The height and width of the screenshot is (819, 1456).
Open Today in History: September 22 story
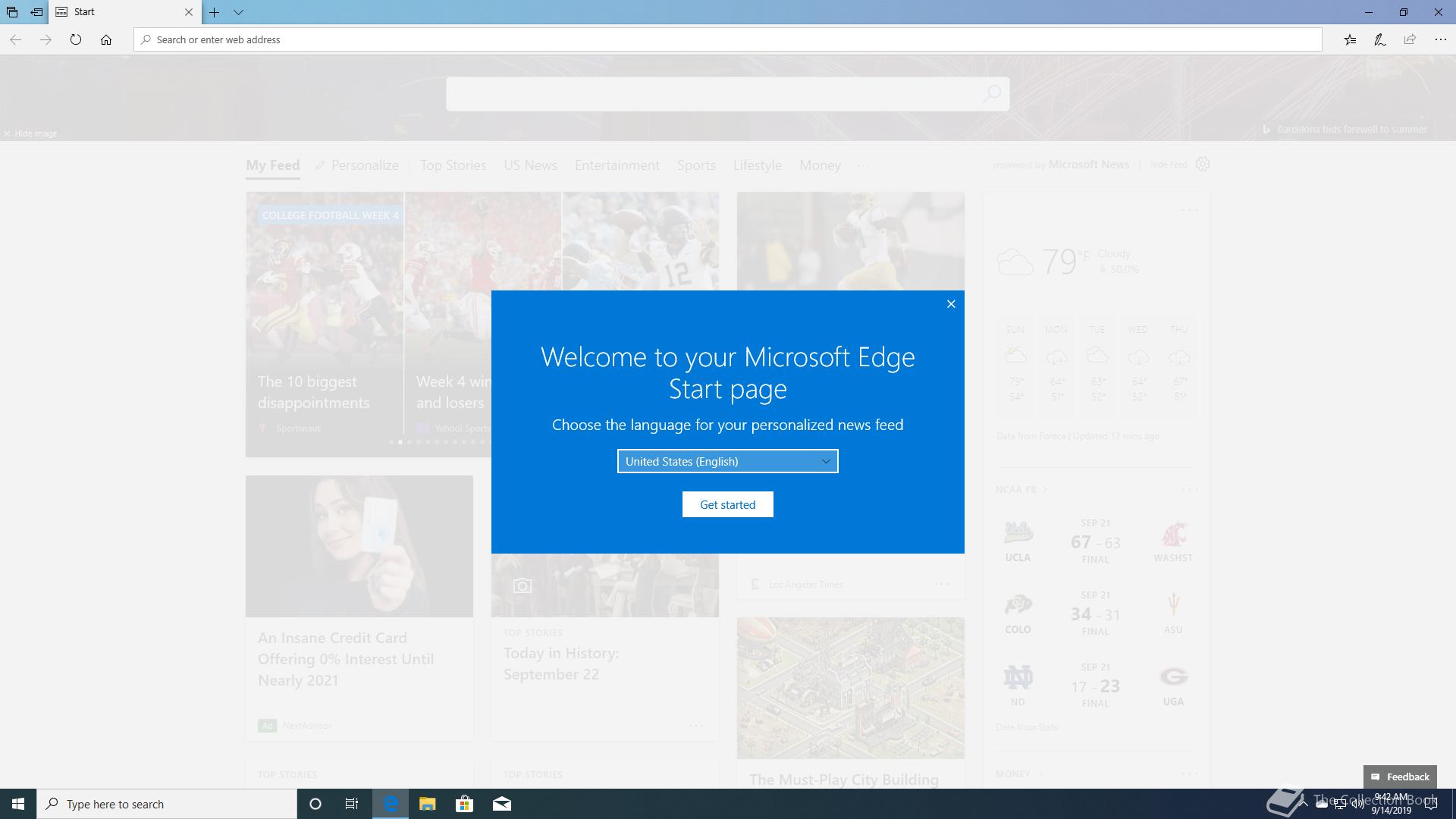point(561,664)
